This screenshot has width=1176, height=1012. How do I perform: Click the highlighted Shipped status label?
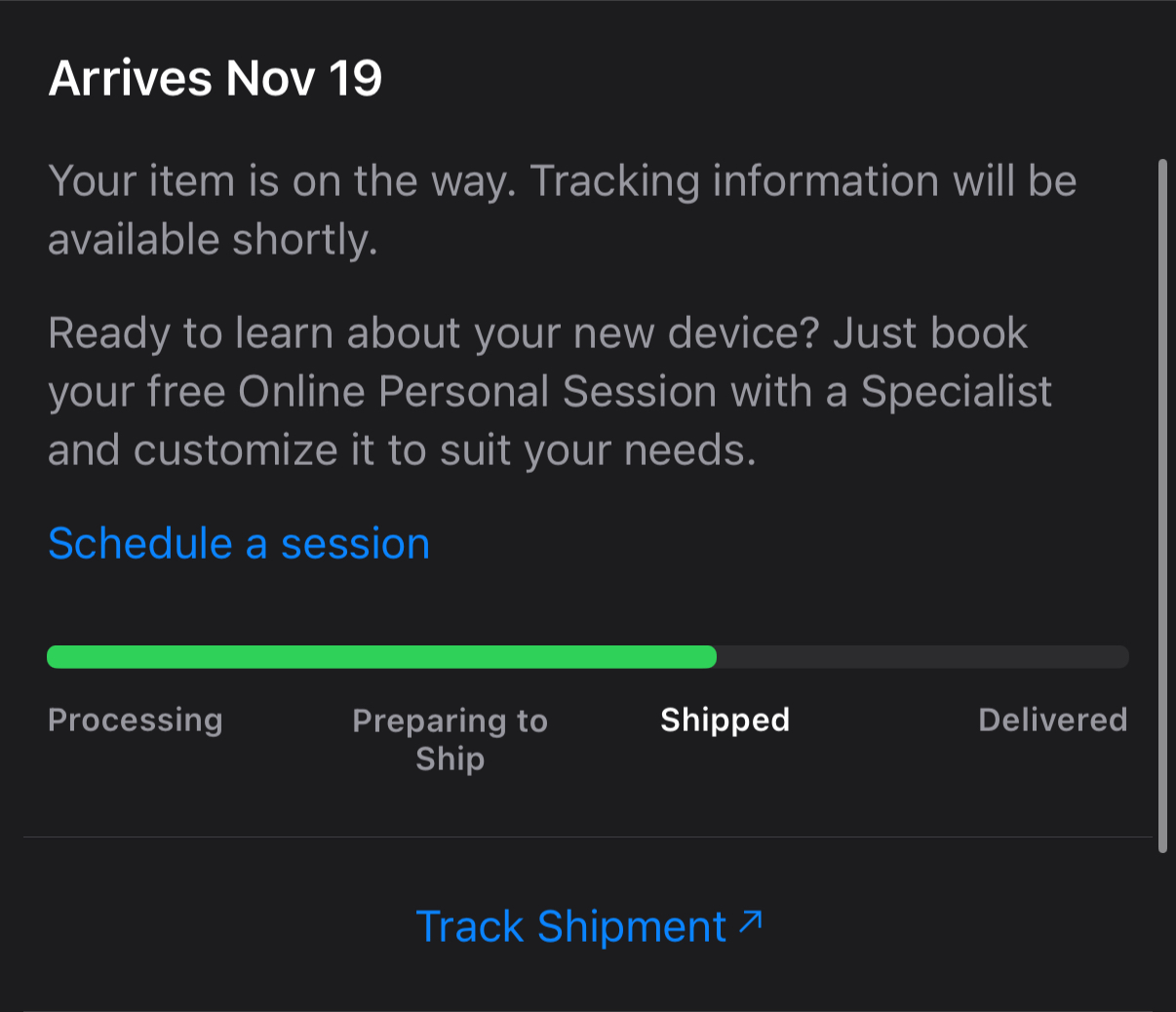(x=725, y=720)
